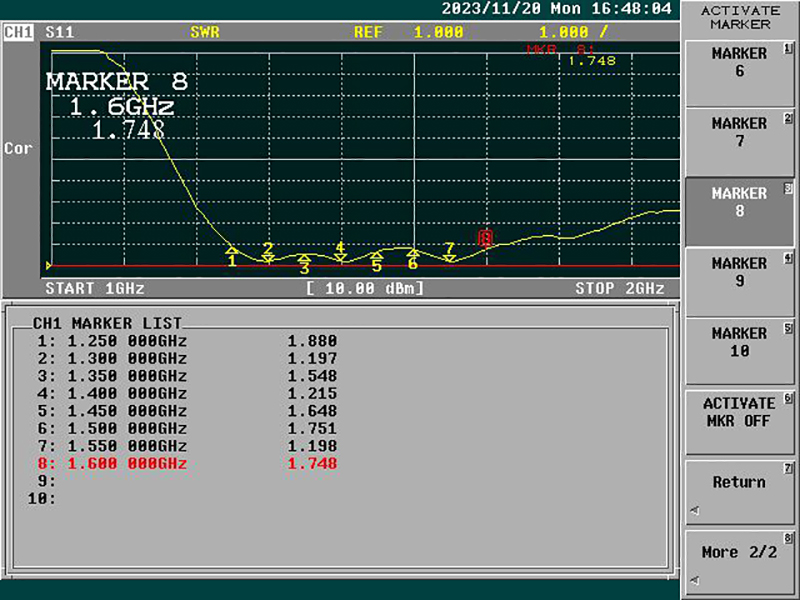Activate the MARKER 9 softkey

click(739, 283)
